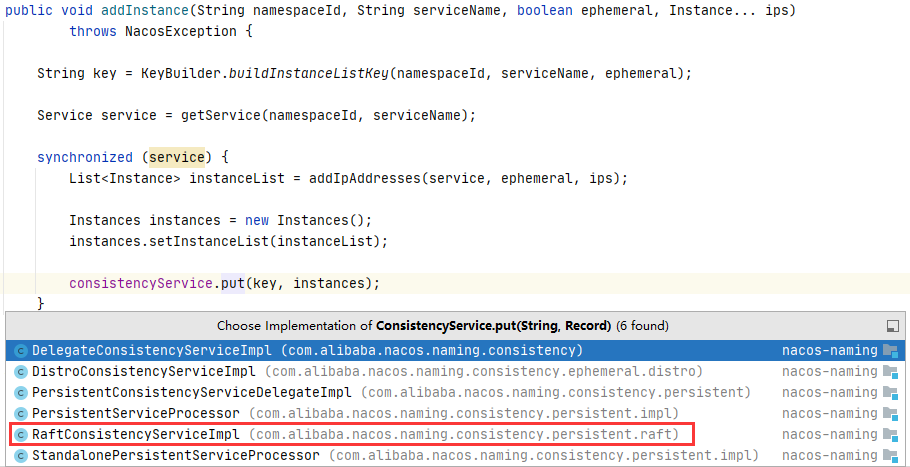Choose PersistentServiceProcessor implementation entry
The width and height of the screenshot is (910, 467).
click(455, 414)
